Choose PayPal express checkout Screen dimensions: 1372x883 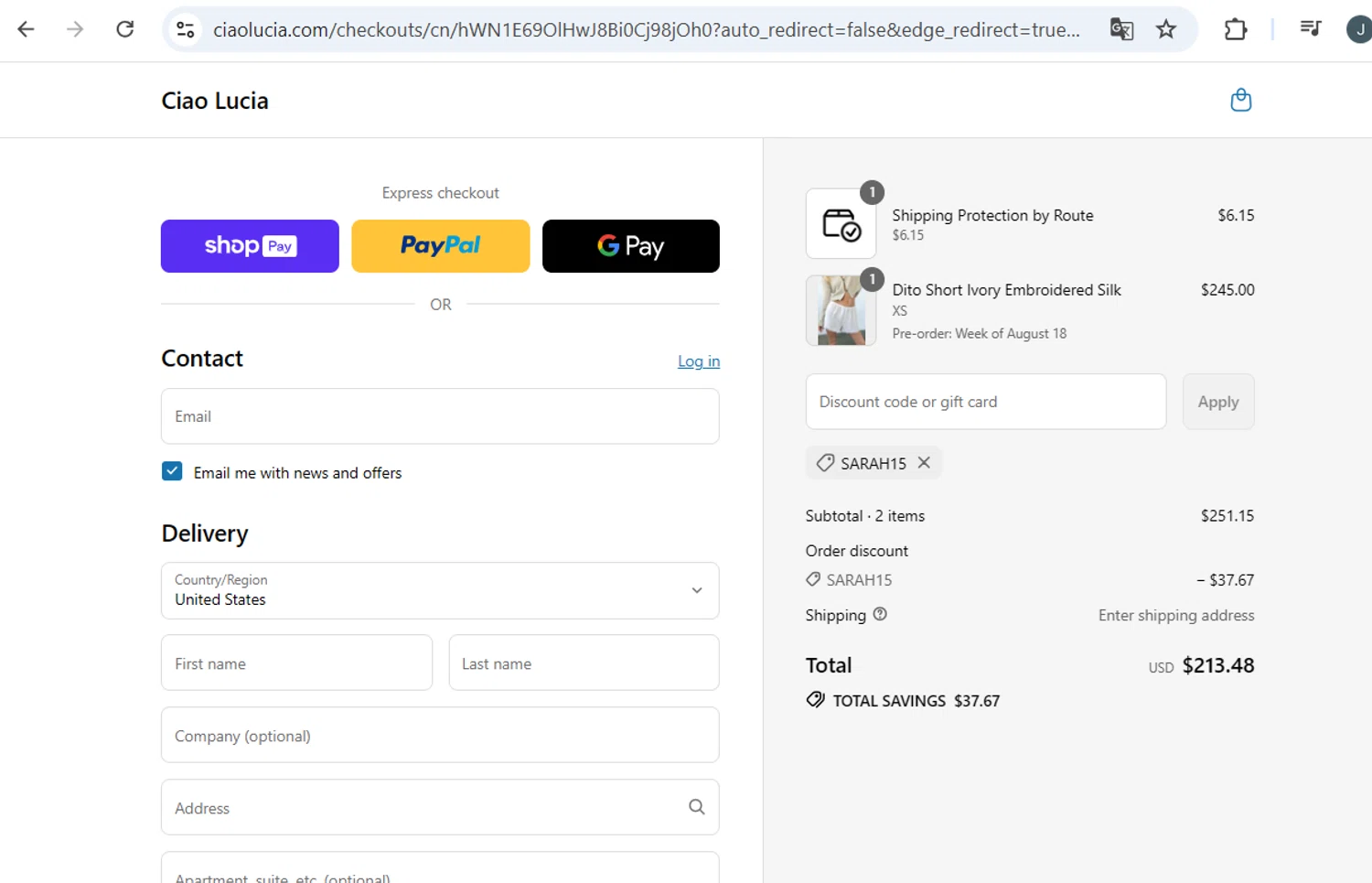[441, 246]
